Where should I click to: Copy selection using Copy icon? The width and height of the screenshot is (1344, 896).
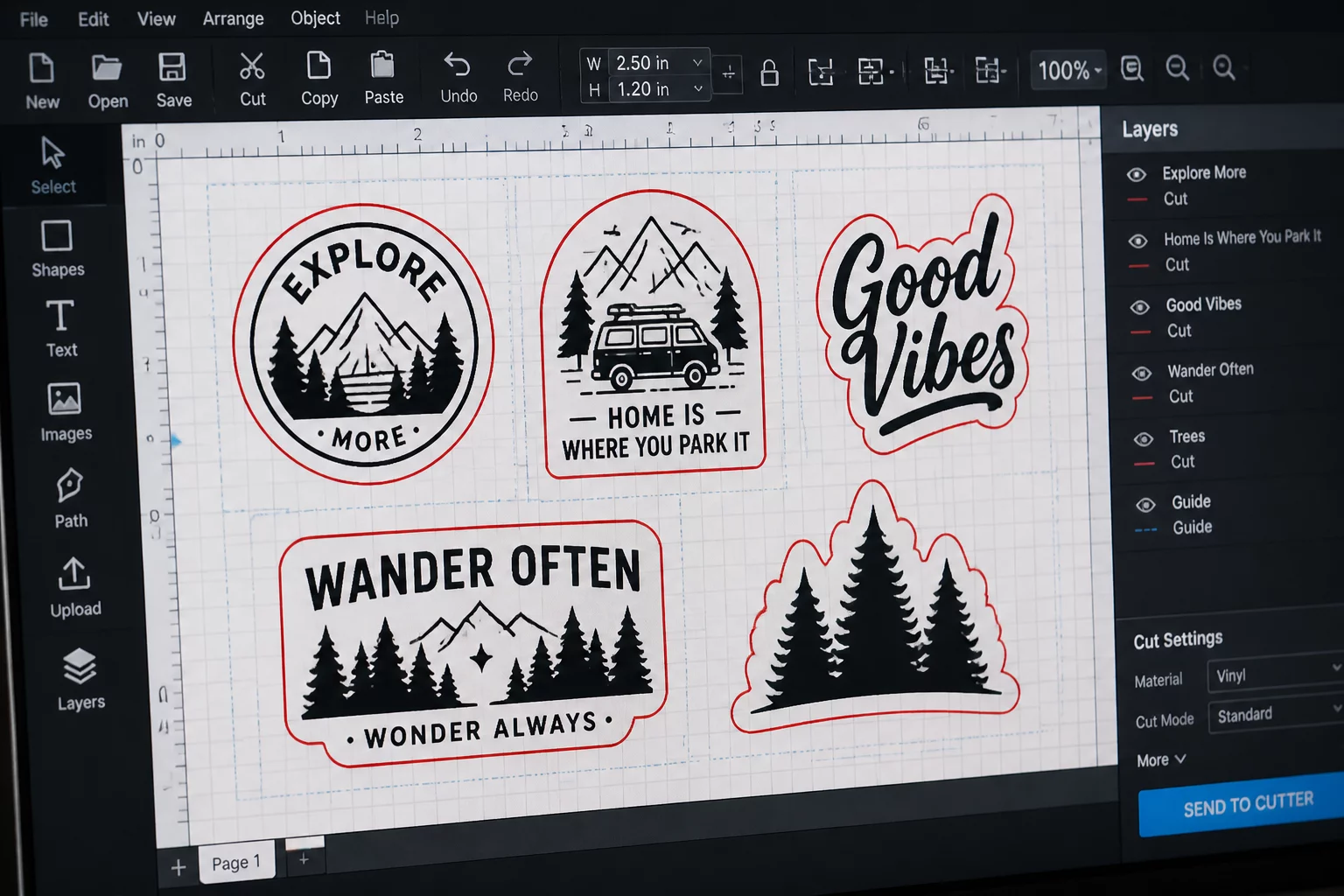click(x=318, y=66)
